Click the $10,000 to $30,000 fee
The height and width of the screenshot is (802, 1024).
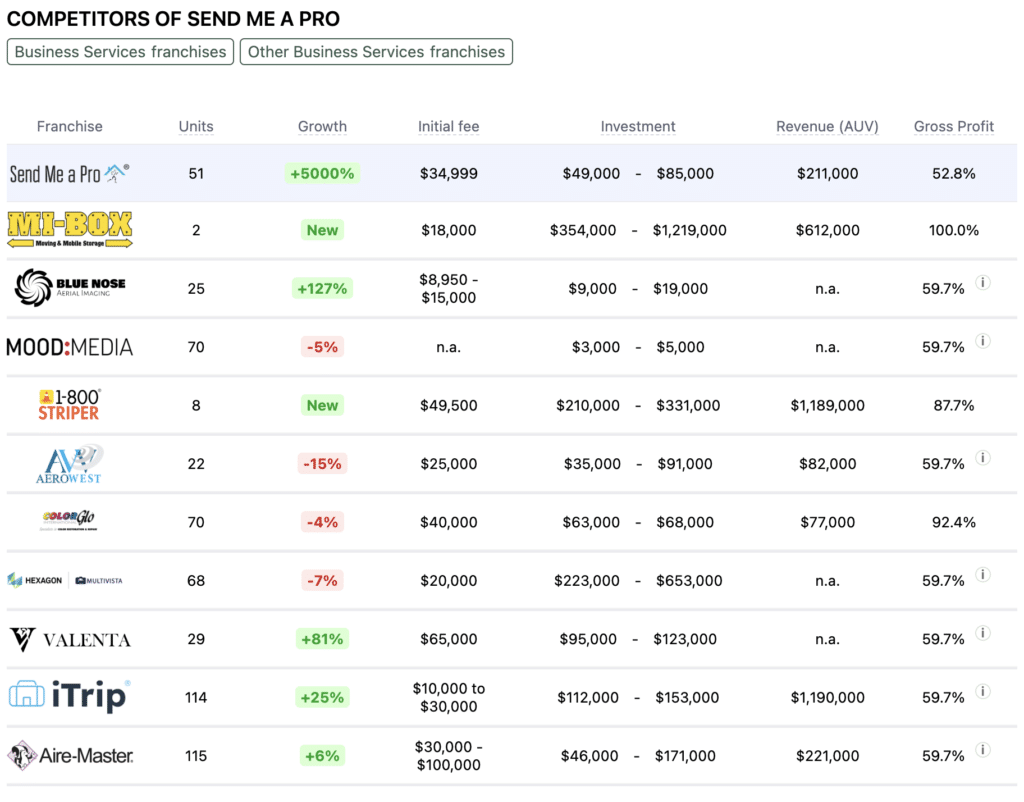pos(449,698)
